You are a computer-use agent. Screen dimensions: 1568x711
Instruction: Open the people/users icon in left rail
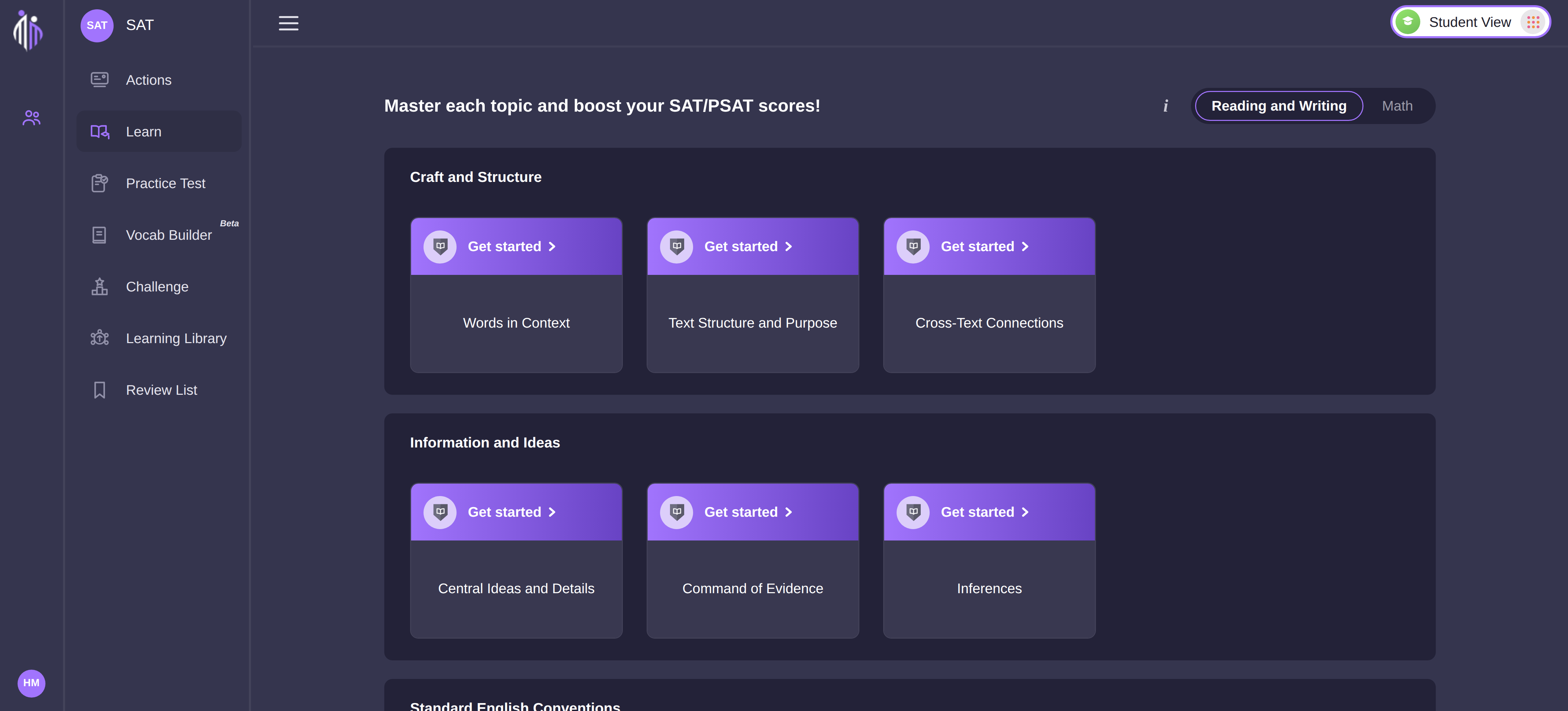pyautogui.click(x=32, y=117)
